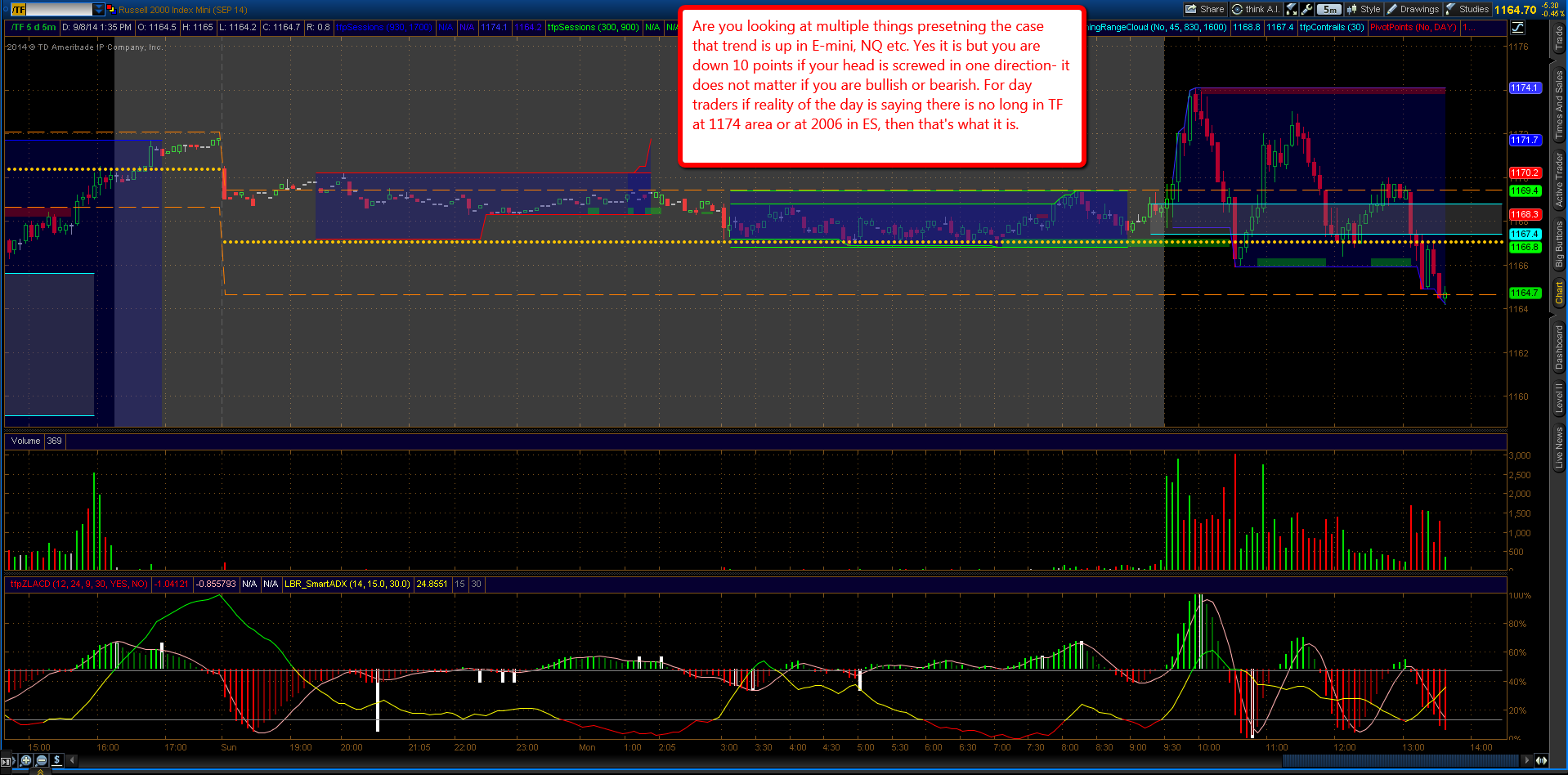The width and height of the screenshot is (1568, 775).
Task: Open the 5m timeframe selector
Action: point(1329,9)
